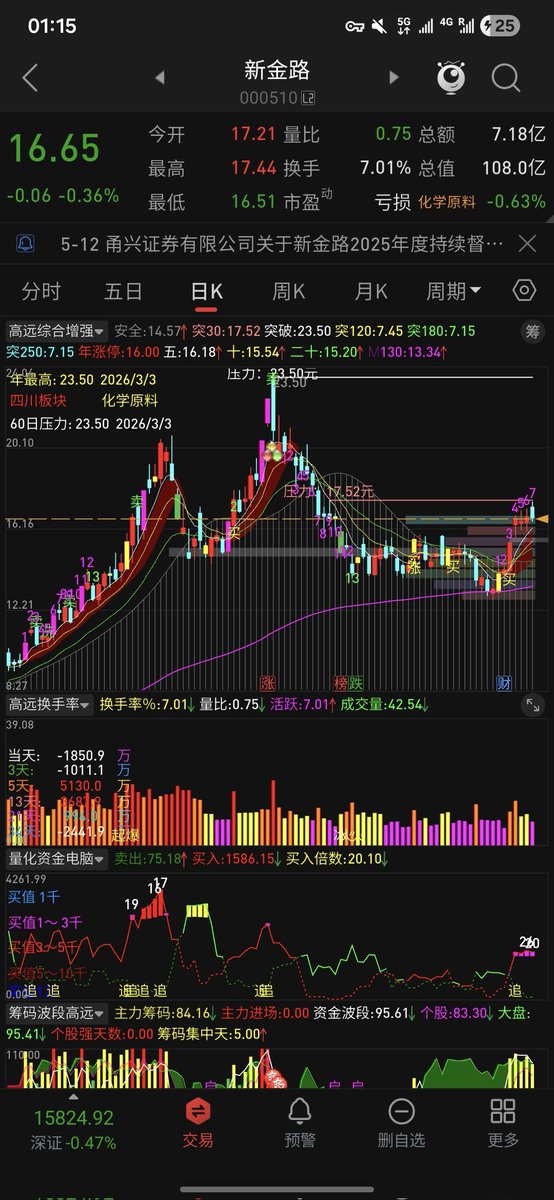The image size is (554, 1200).
Task: Open 交易 trade icon
Action: click(x=198, y=1121)
